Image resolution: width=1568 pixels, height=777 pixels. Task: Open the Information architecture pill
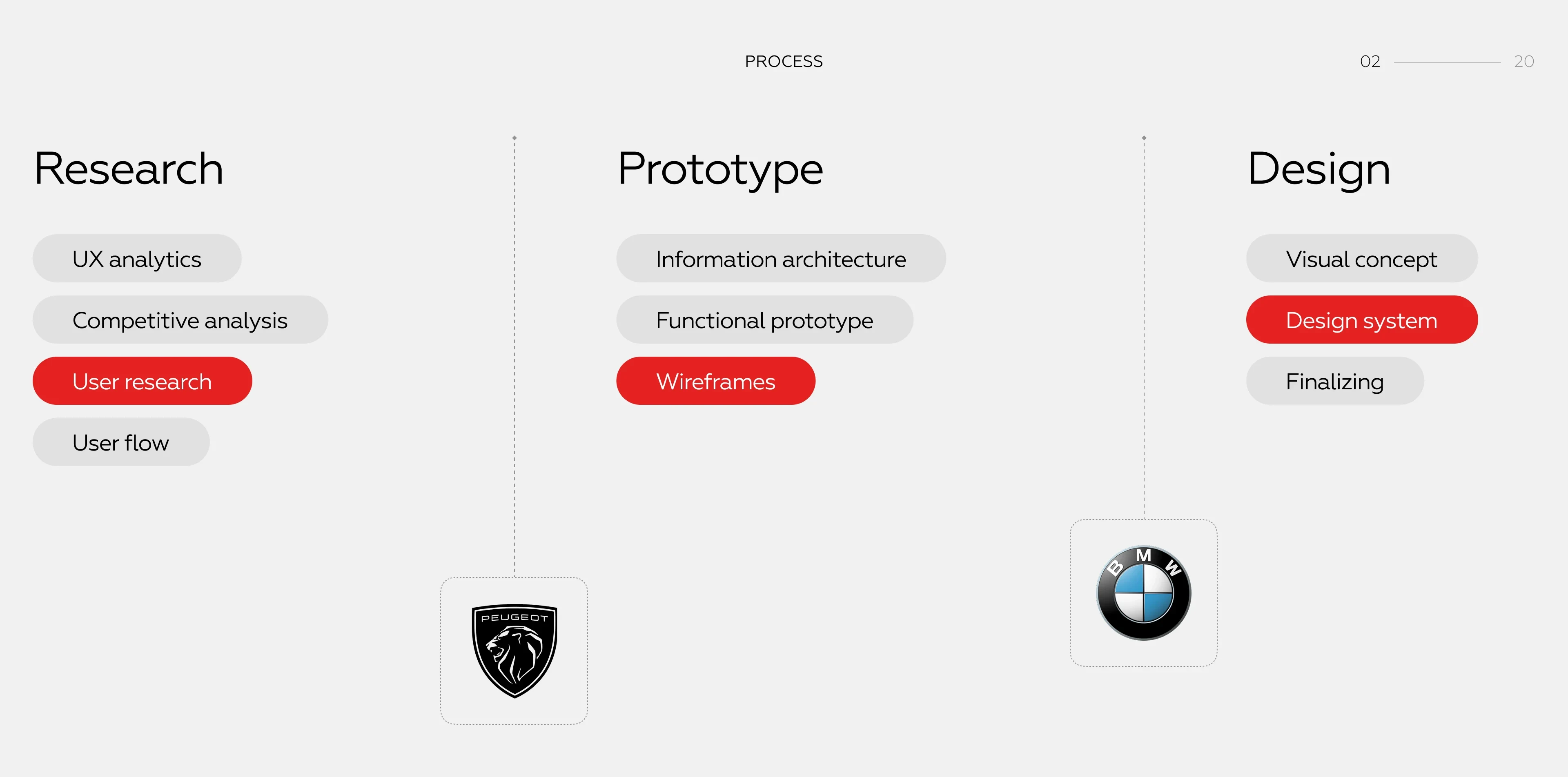[781, 259]
